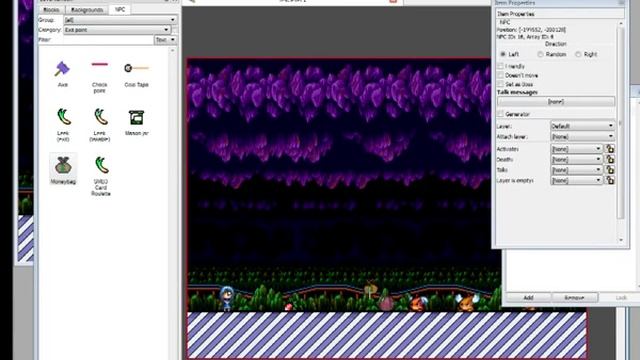Select the Moneybag NPC item
This screenshot has height=360, width=640.
(63, 169)
